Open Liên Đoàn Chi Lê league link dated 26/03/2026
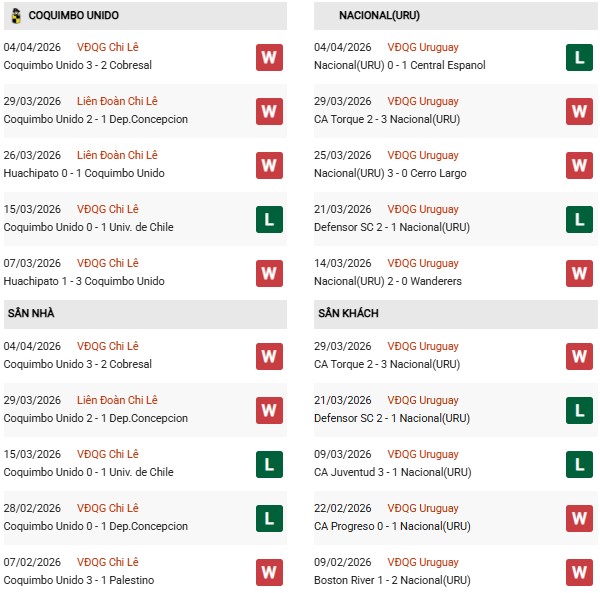600x593 pixels. [118, 155]
